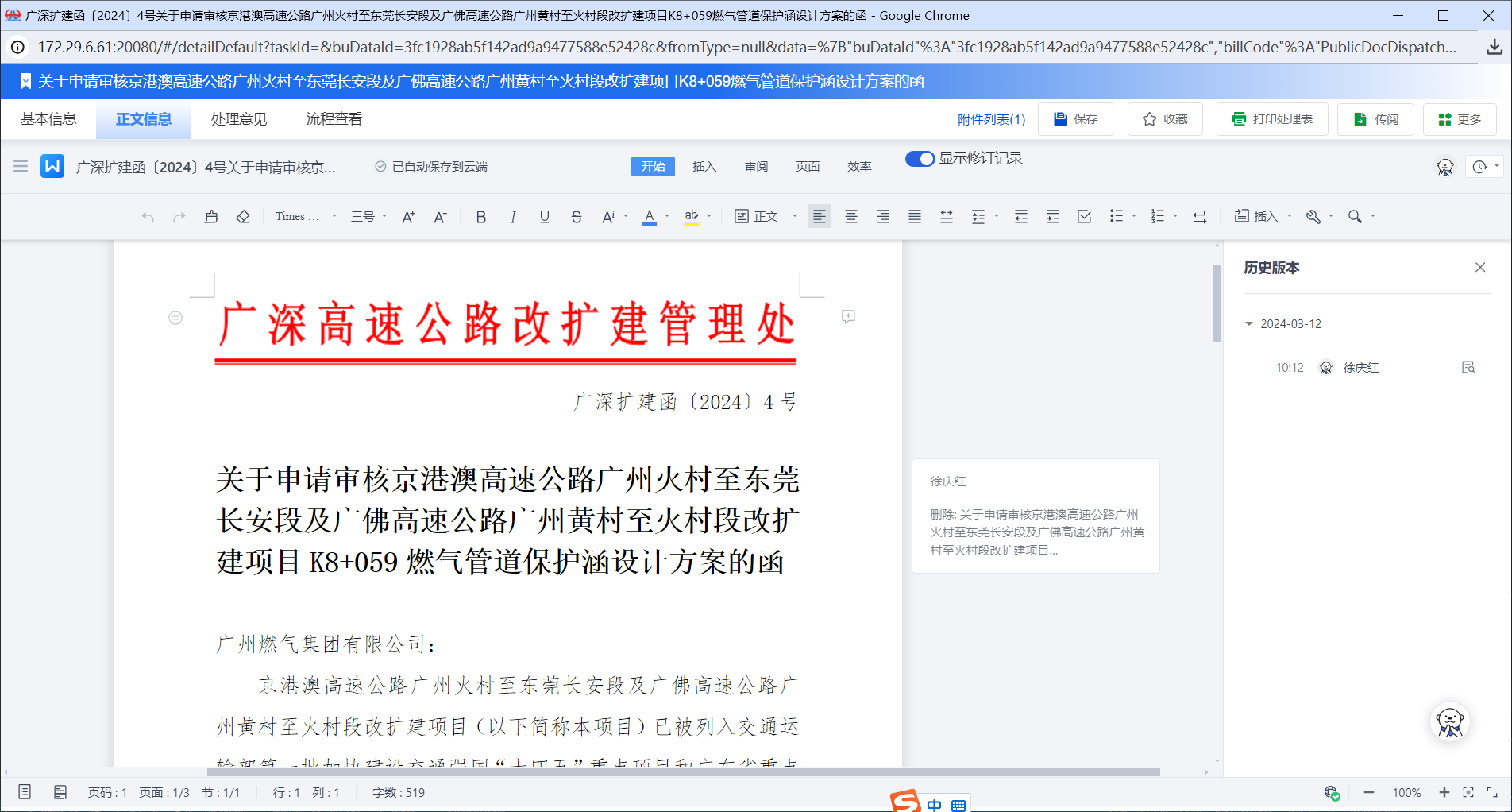Pick the font color swatch A
1512x812 pixels.
650,217
